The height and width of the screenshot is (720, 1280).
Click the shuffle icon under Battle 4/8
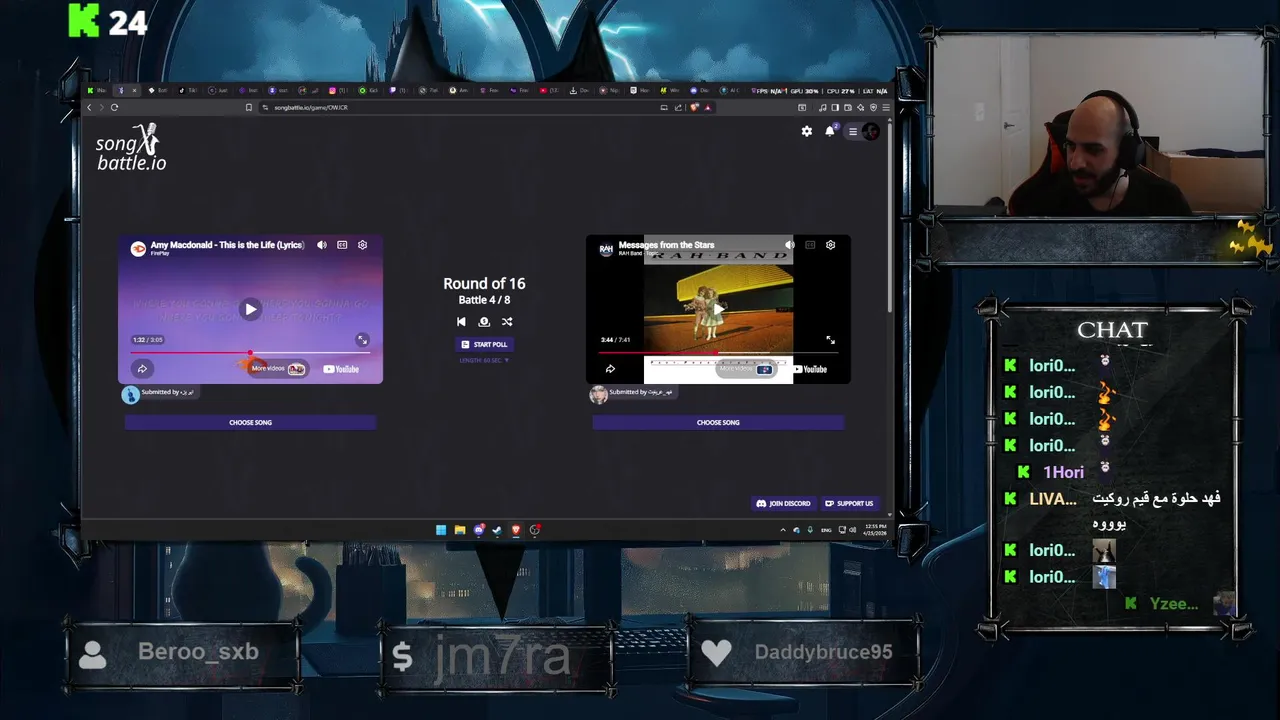[507, 322]
